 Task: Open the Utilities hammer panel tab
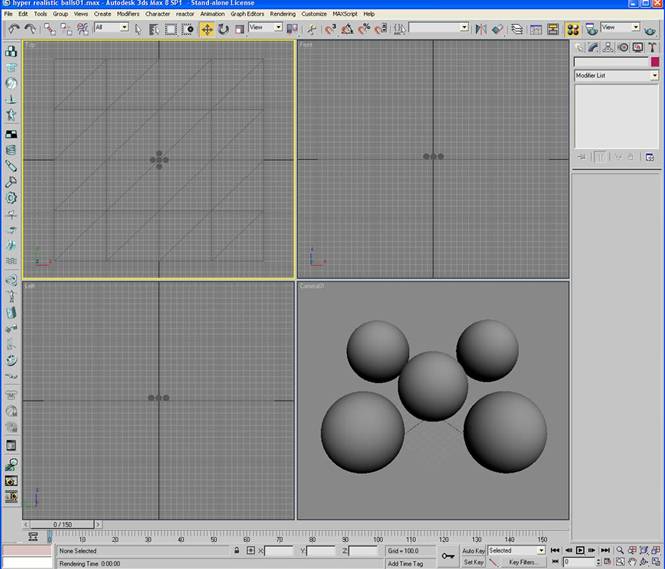[652, 47]
